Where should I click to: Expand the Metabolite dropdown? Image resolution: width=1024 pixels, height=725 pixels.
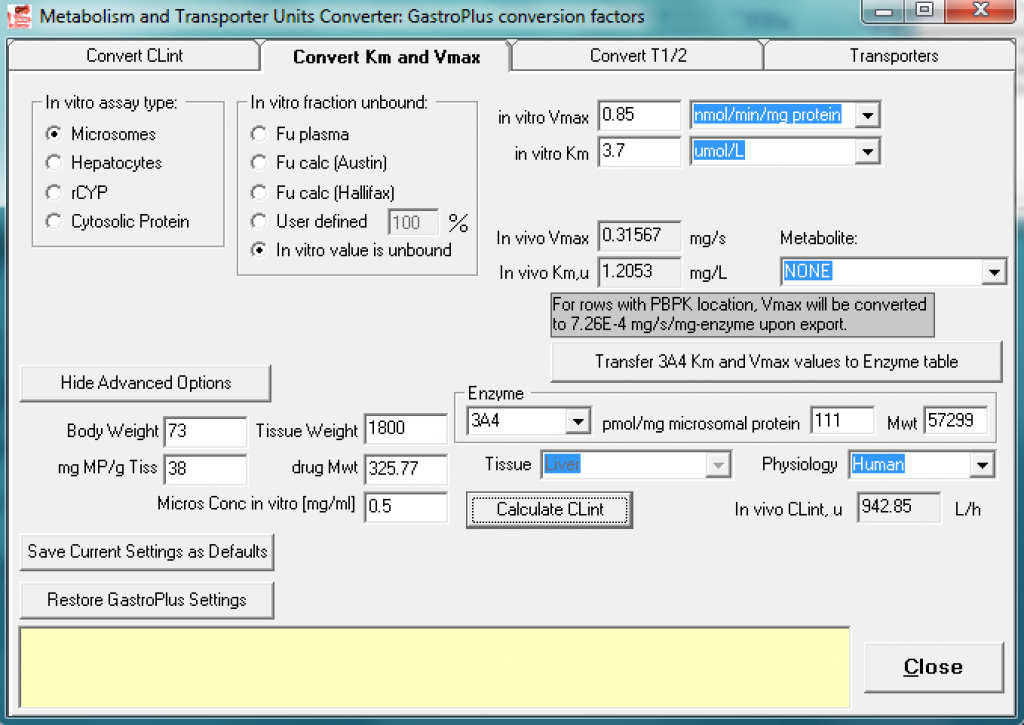click(993, 272)
